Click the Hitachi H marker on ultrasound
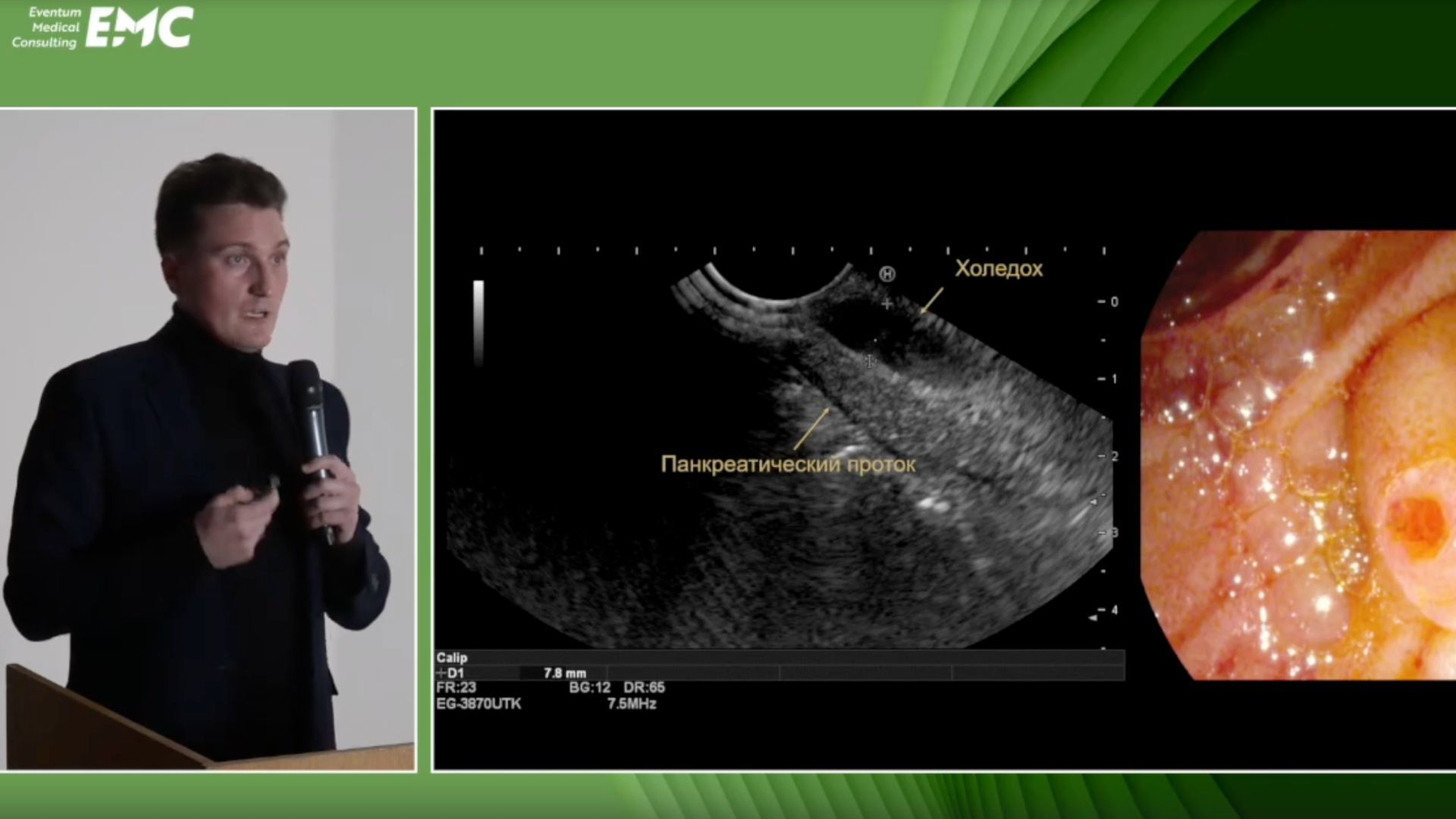The width and height of the screenshot is (1456, 819). click(887, 275)
